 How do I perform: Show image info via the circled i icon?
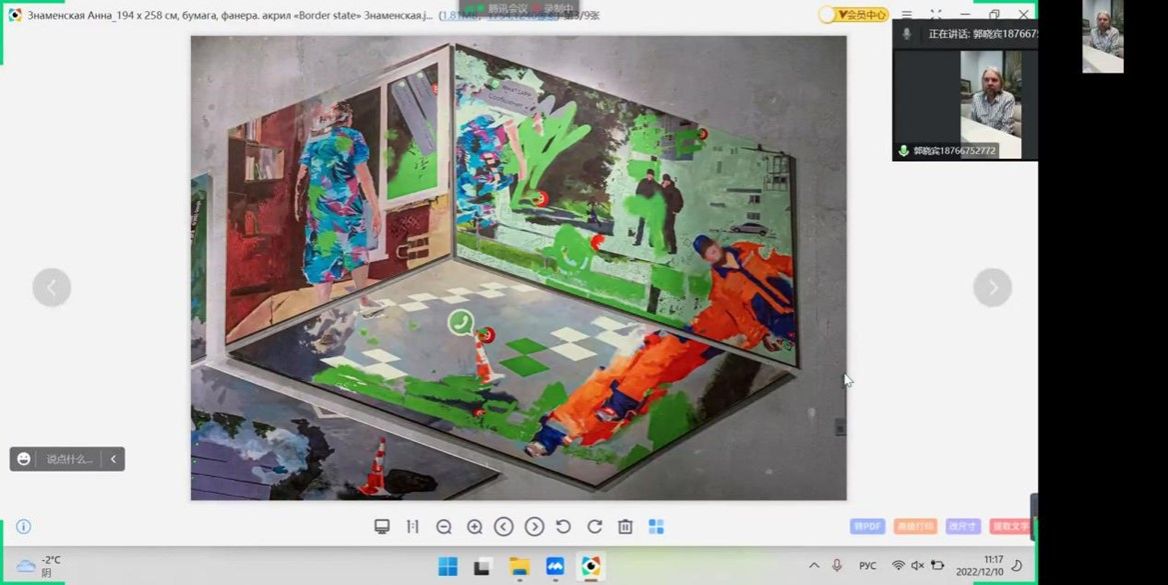pos(24,527)
